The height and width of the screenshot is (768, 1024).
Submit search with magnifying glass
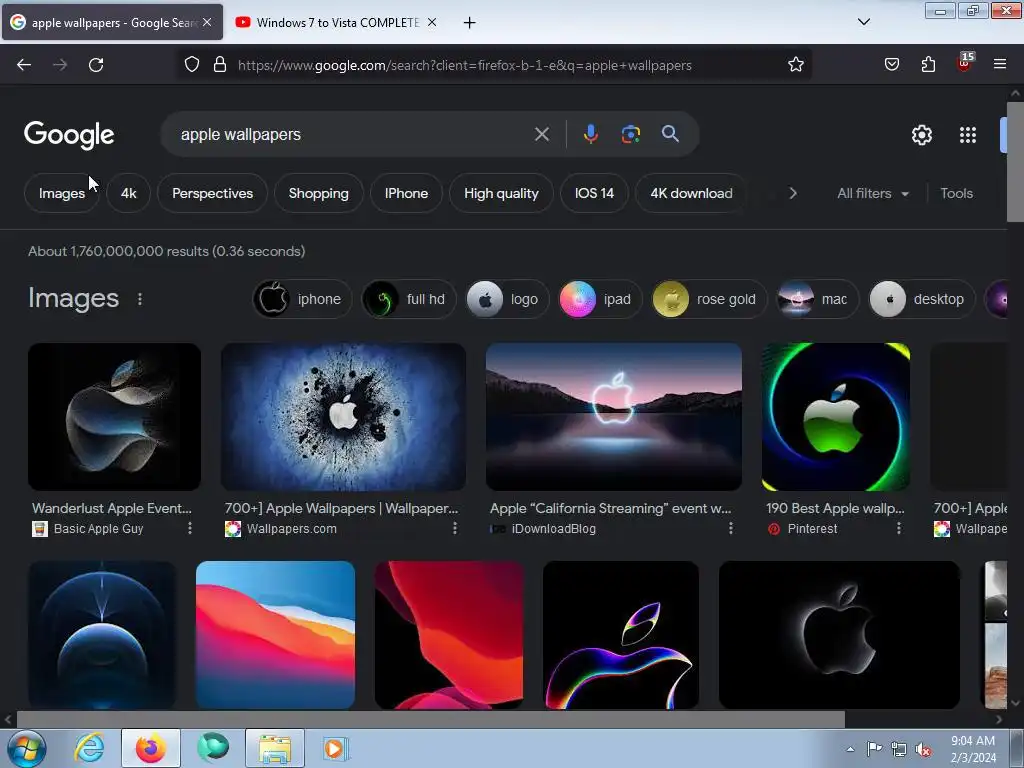[x=670, y=134]
